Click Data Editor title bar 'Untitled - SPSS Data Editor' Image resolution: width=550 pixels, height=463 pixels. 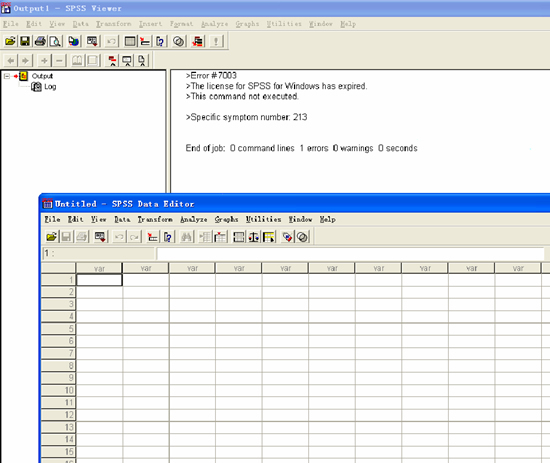[124, 204]
